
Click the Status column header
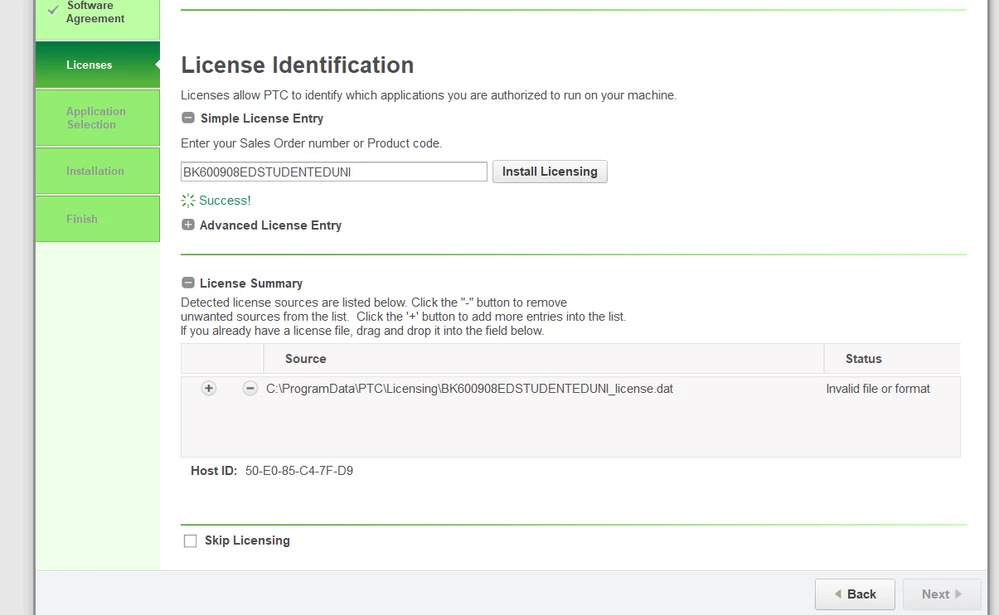pos(892,359)
